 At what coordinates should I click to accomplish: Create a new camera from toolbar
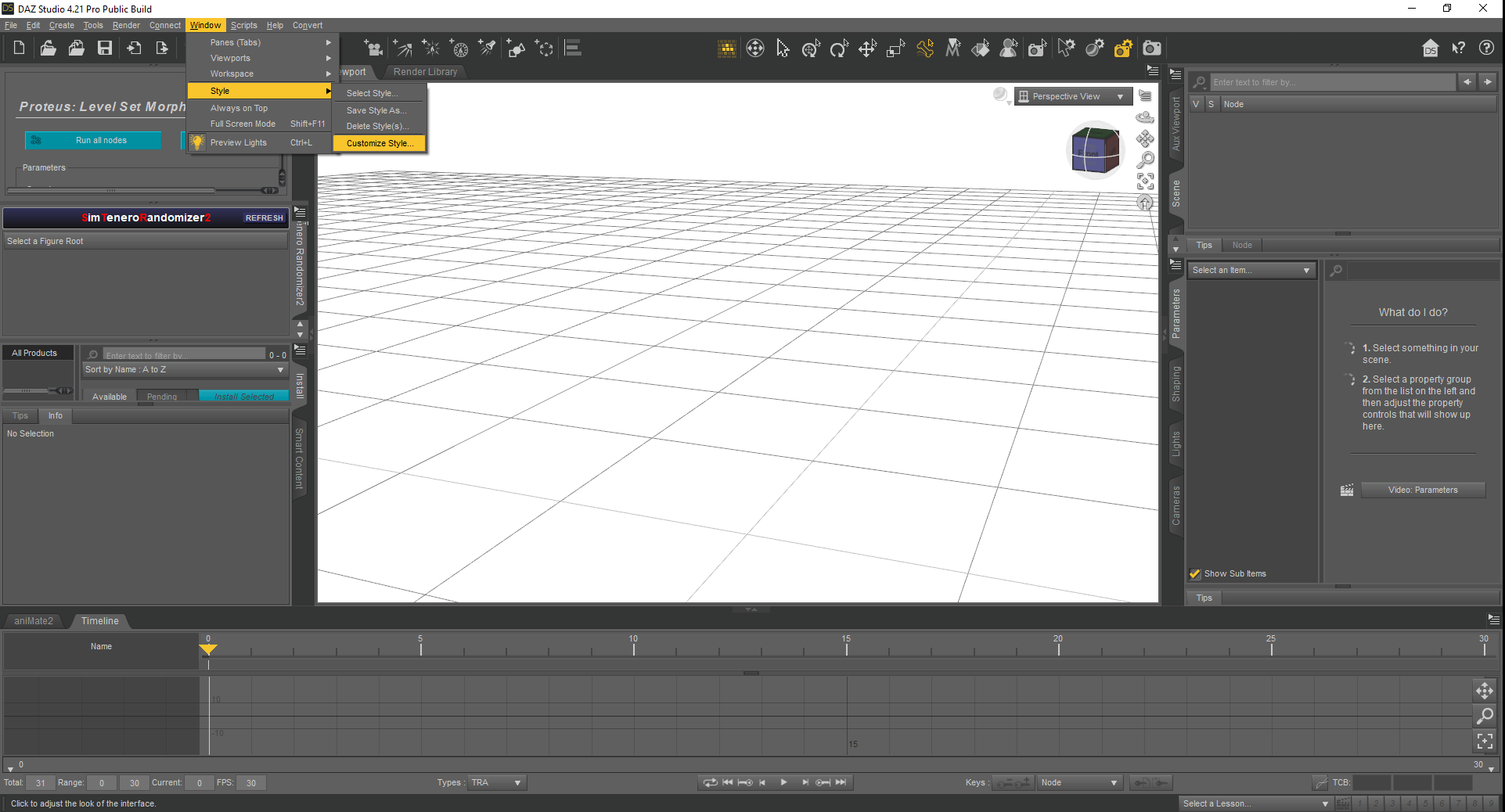click(x=374, y=49)
